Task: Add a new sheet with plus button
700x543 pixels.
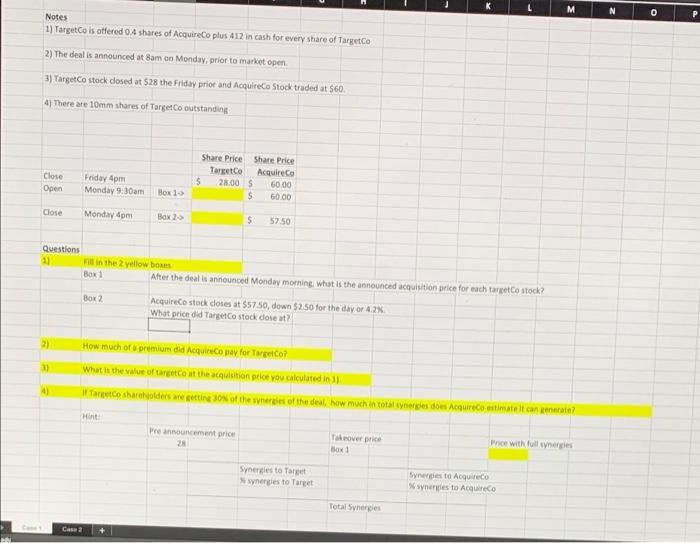Action: [102, 530]
